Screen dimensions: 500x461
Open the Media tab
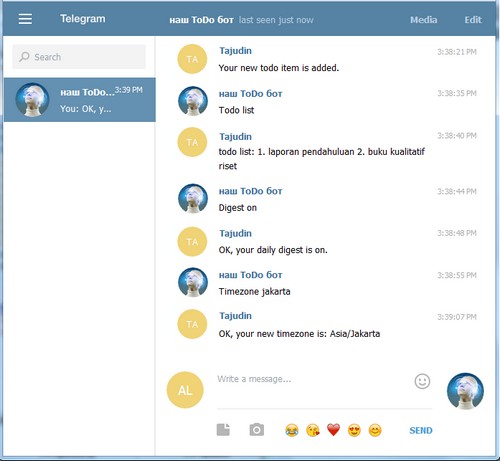[x=423, y=20]
